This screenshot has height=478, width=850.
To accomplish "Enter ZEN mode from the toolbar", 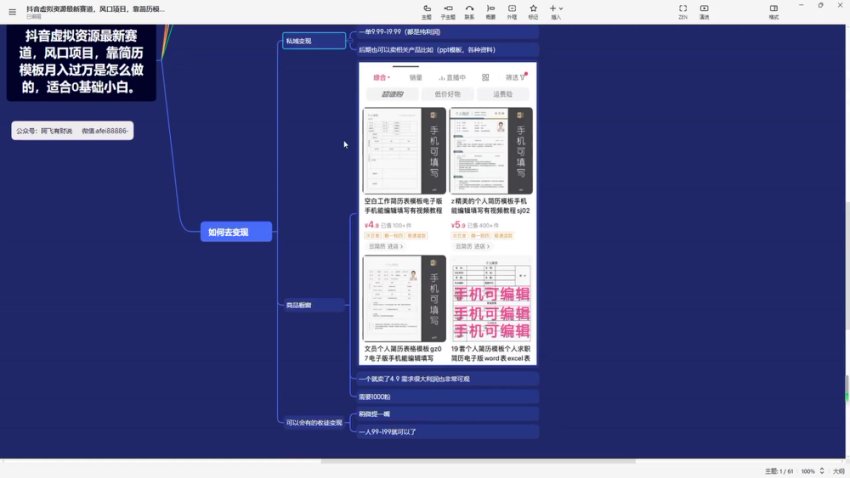I will (x=683, y=10).
